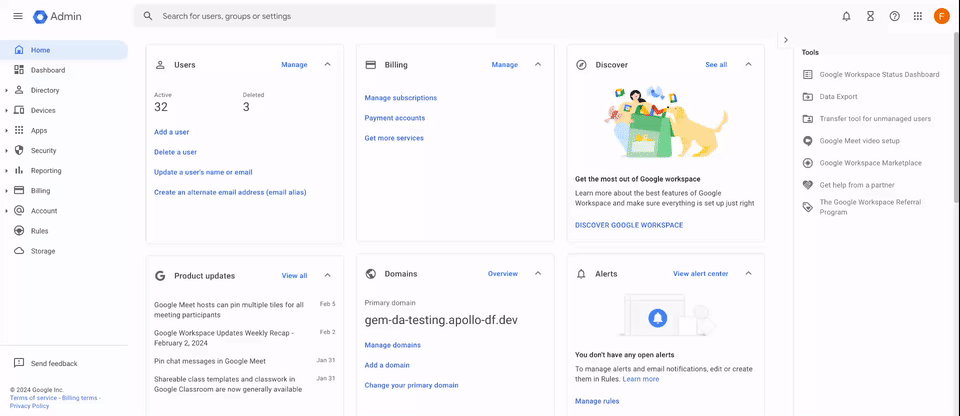This screenshot has width=960, height=416.
Task: Open the main hamburger menu
Action: [x=18, y=17]
